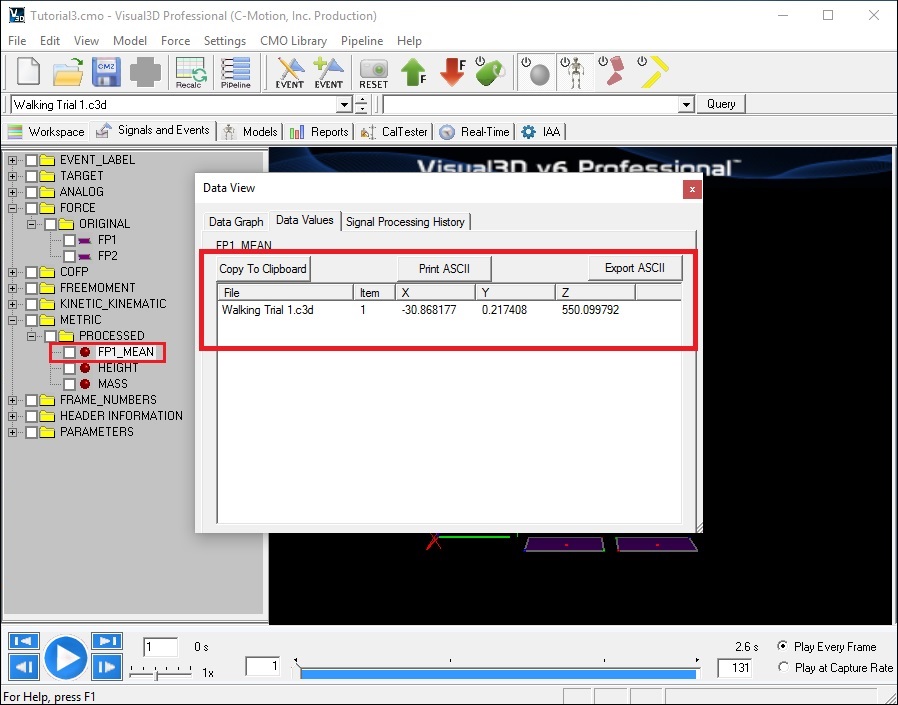Click the RESET toolbar button
898x705 pixels.
coord(373,73)
